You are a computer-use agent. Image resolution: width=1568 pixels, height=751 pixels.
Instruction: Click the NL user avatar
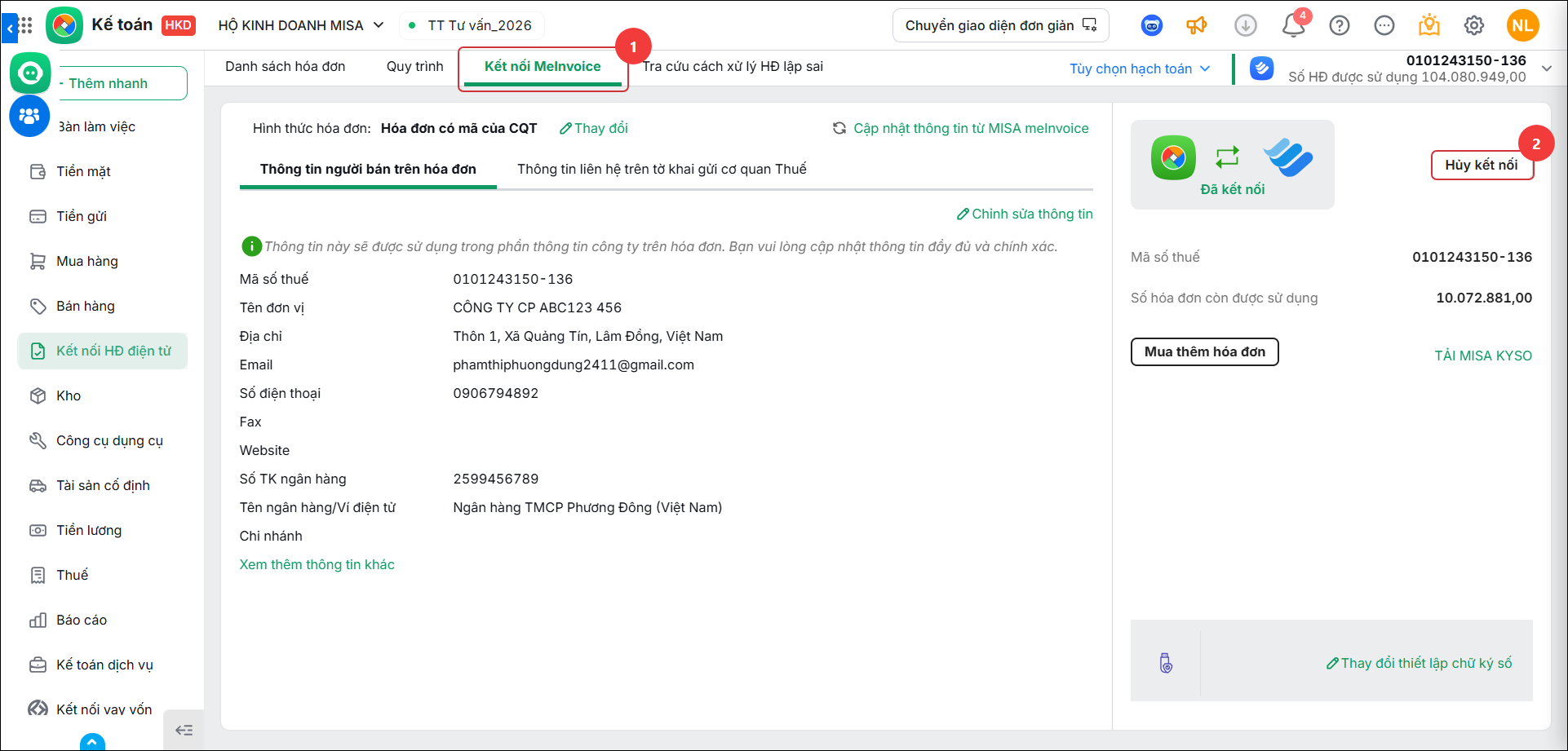(x=1522, y=25)
